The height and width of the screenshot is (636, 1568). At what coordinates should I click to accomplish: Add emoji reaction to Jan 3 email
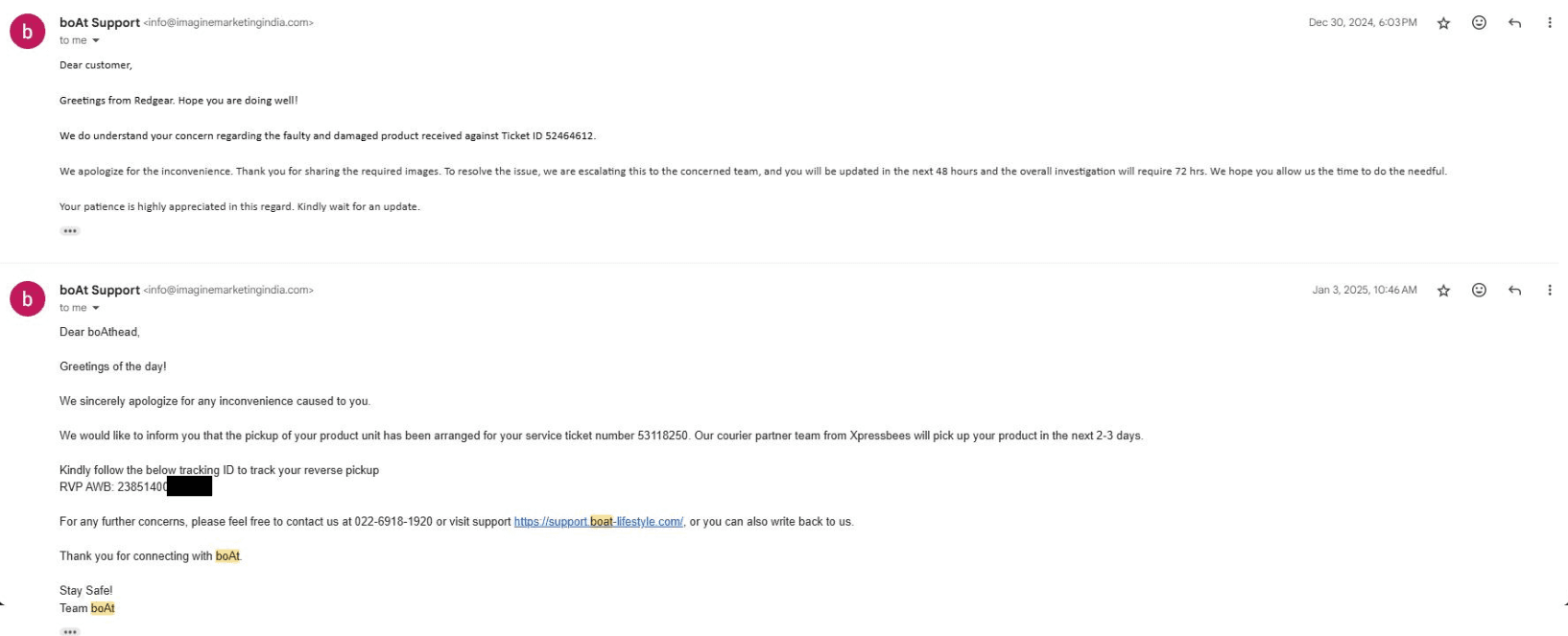1479,291
